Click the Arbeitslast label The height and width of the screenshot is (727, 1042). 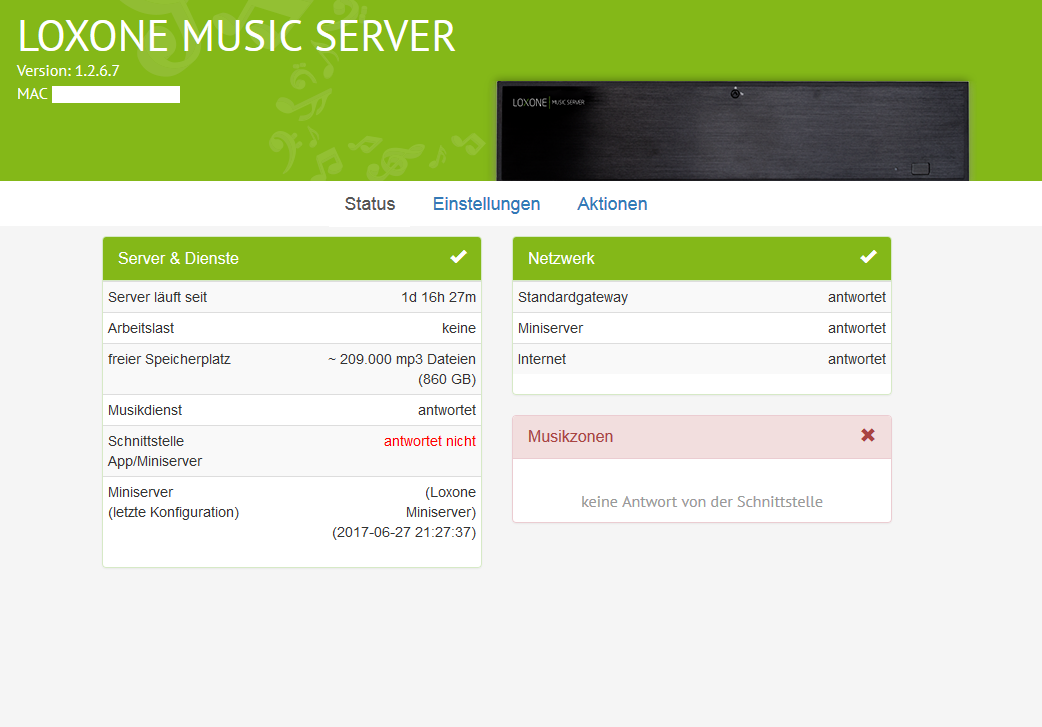pos(141,328)
